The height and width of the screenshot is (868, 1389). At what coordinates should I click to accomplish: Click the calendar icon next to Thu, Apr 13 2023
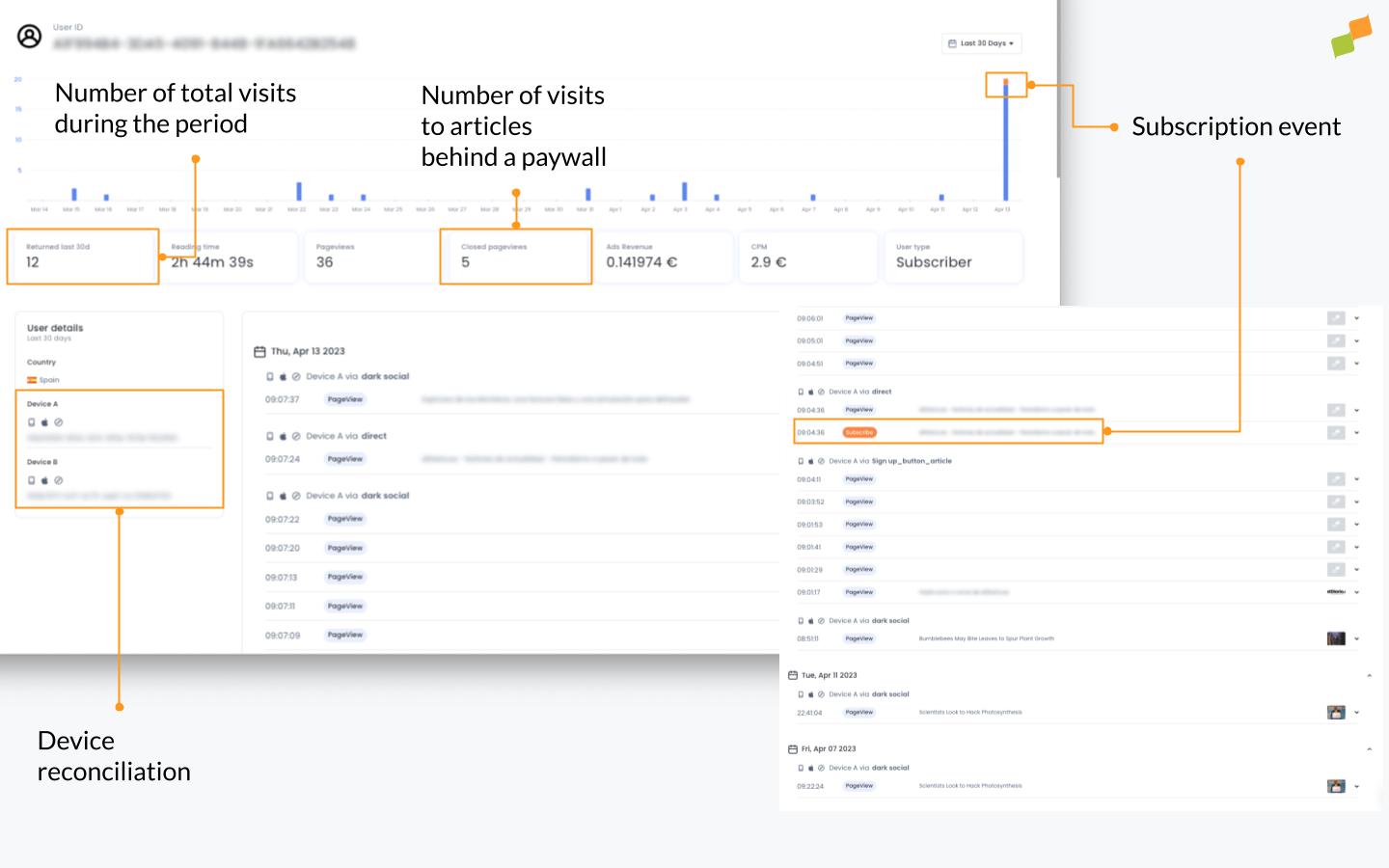tap(259, 351)
